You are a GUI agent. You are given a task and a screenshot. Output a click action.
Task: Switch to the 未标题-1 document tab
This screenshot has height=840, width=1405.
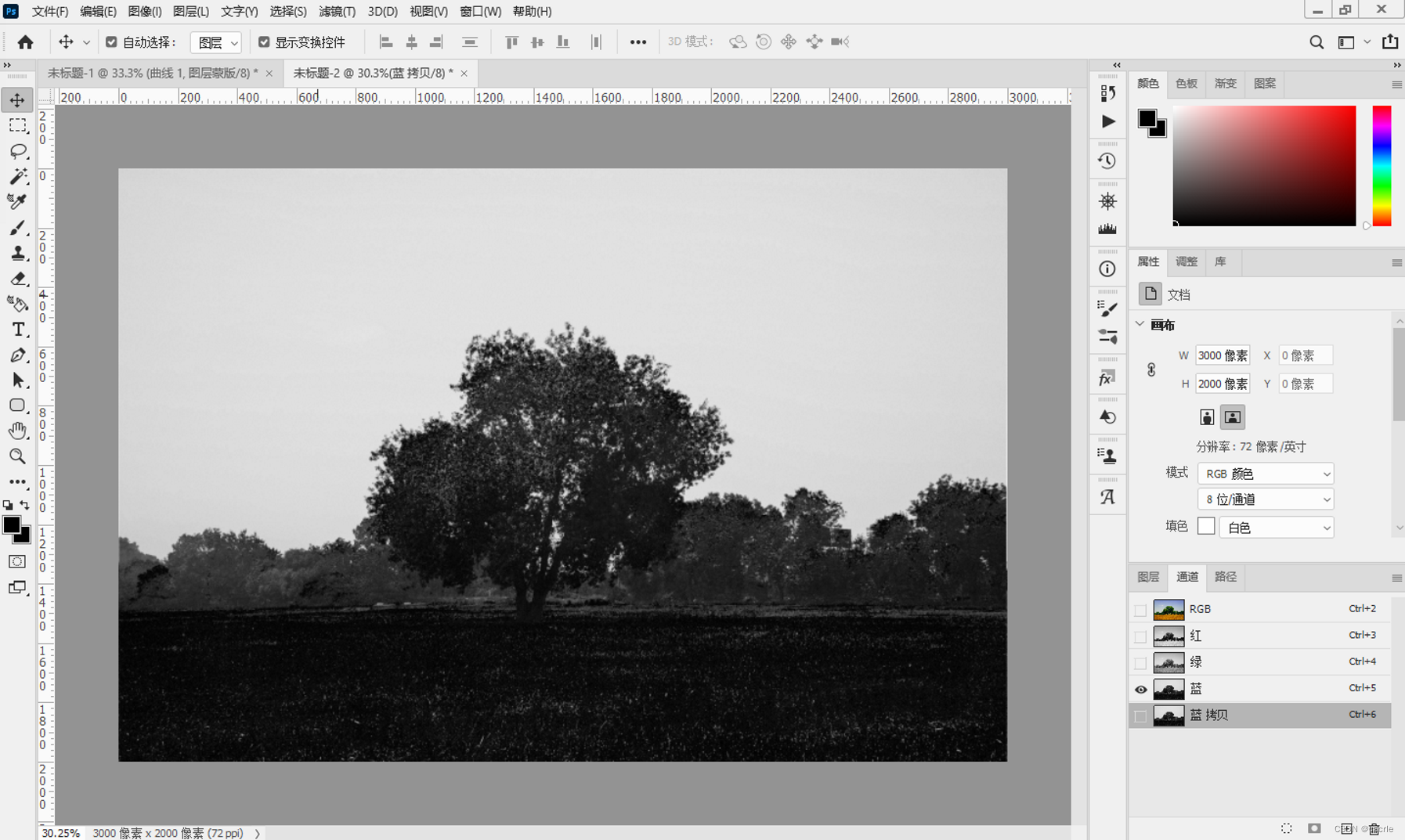153,73
